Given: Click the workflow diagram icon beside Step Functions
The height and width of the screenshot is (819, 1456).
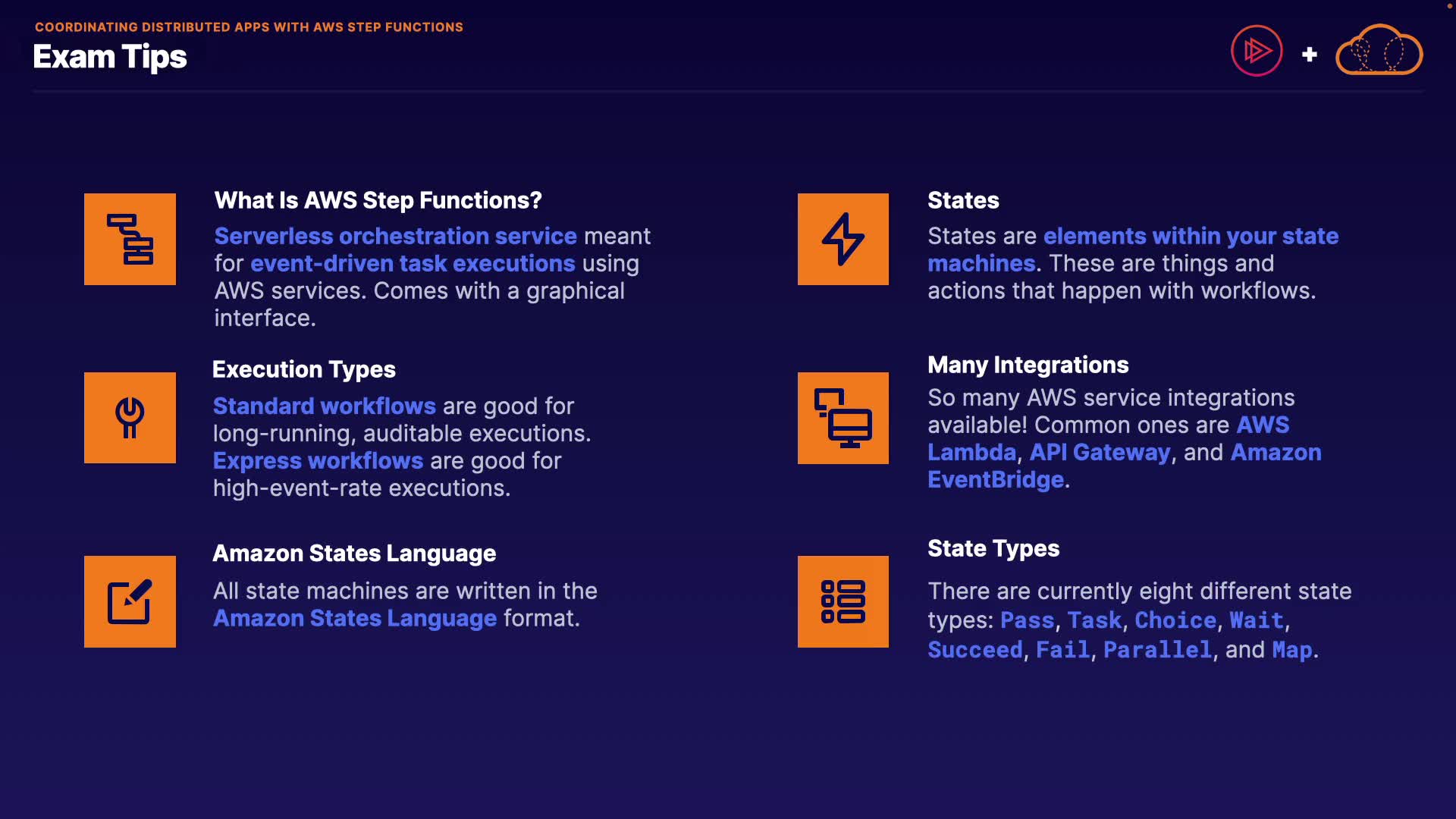Looking at the screenshot, I should tap(130, 239).
